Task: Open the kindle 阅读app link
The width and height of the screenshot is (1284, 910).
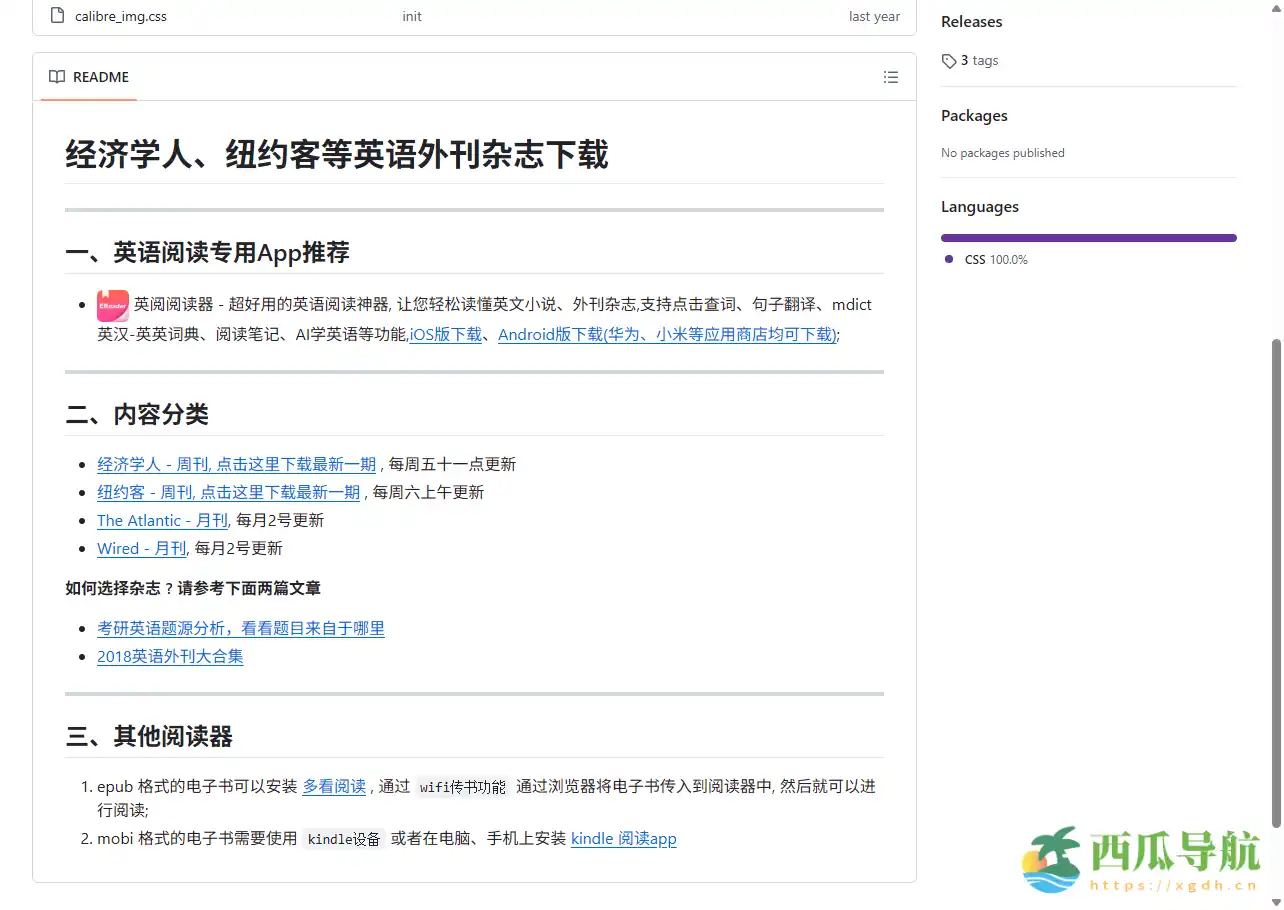Action: tap(623, 839)
